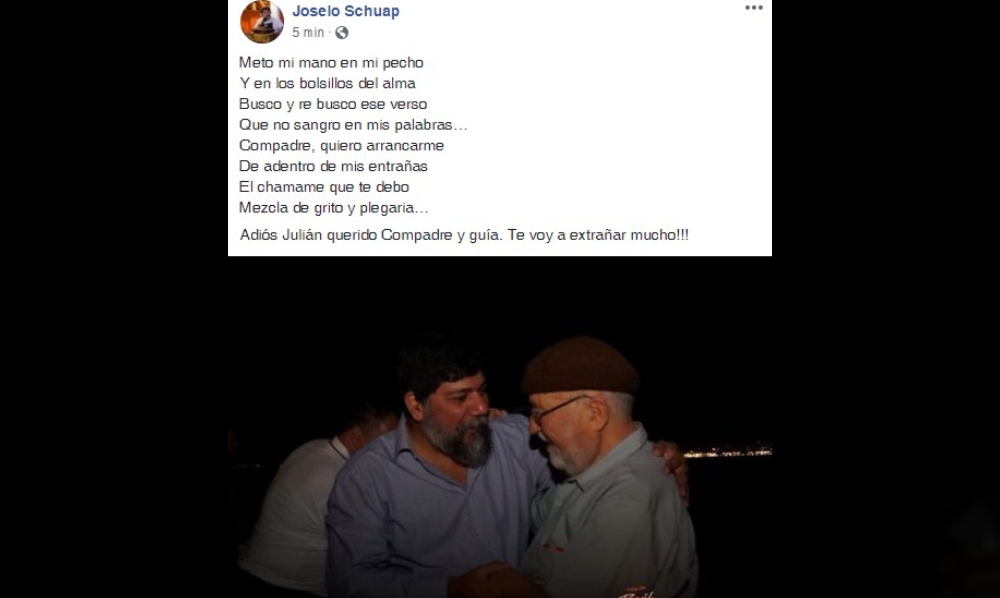Click the line 'De adentro de mis entrañas'
This screenshot has width=1000, height=598.
pyautogui.click(x=333, y=166)
